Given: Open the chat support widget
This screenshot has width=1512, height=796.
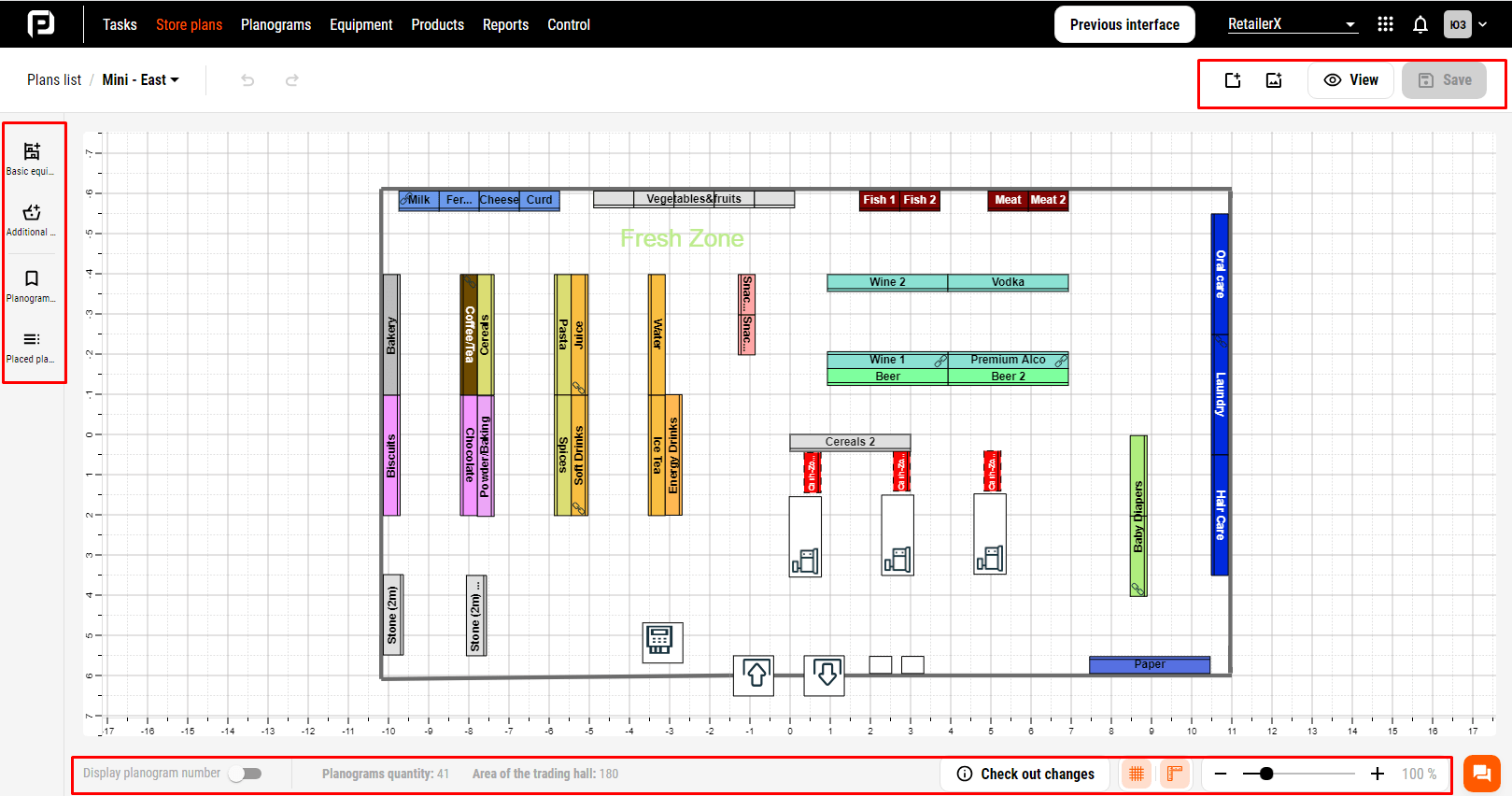Looking at the screenshot, I should pos(1481,774).
